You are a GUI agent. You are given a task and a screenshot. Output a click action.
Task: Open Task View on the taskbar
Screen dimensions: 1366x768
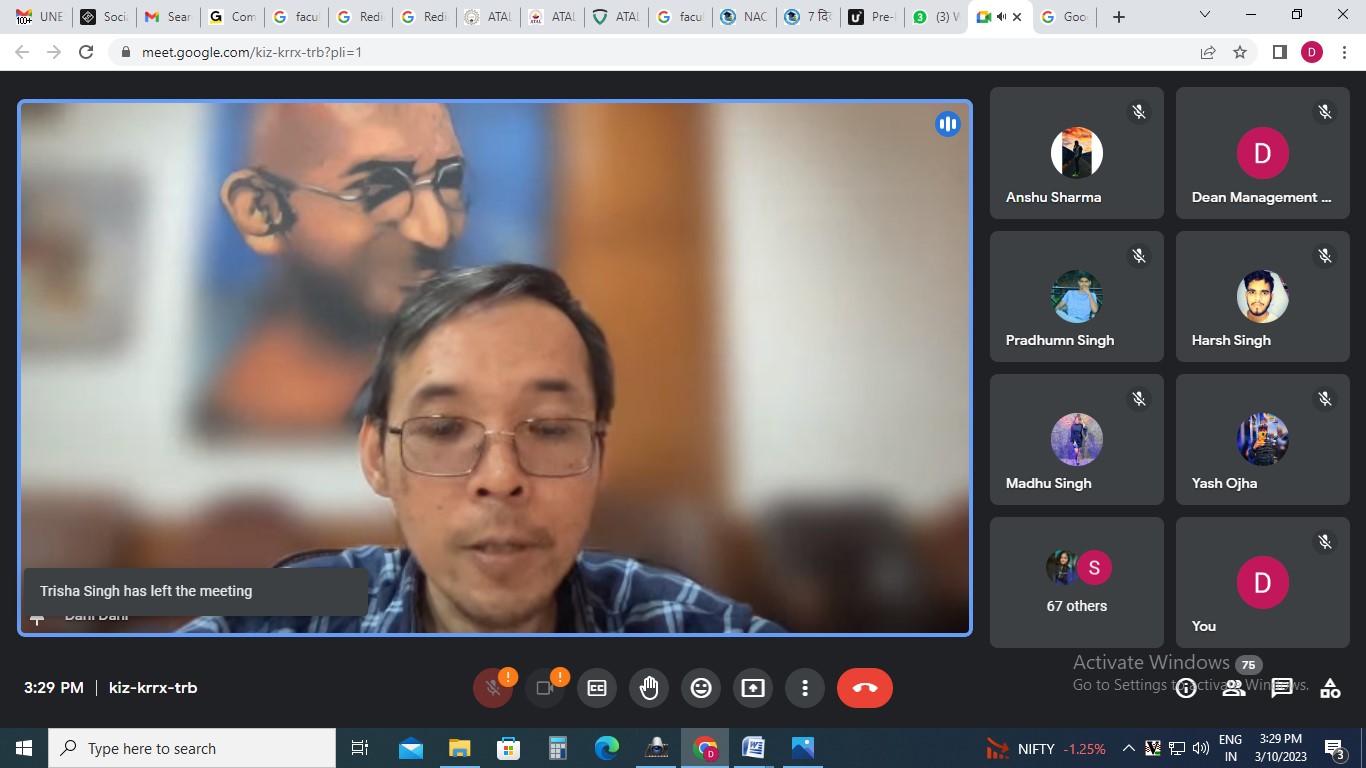tap(360, 748)
